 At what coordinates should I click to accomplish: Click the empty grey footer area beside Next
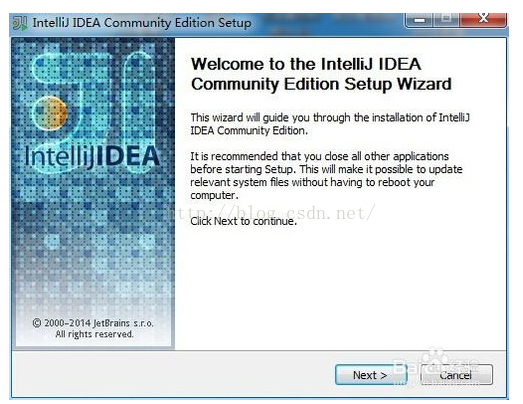[x=173, y=374]
